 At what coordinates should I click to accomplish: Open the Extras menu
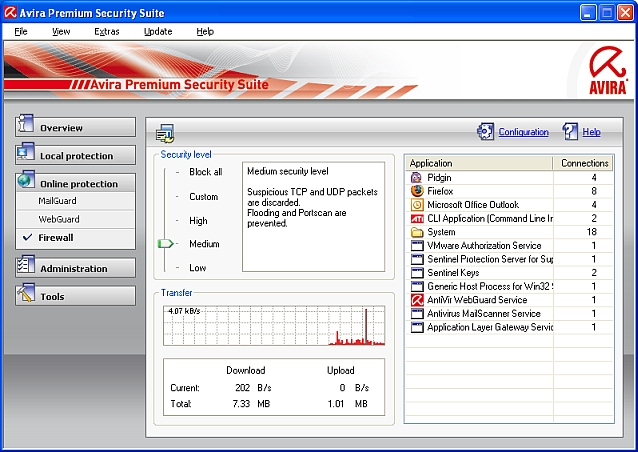pos(107,31)
